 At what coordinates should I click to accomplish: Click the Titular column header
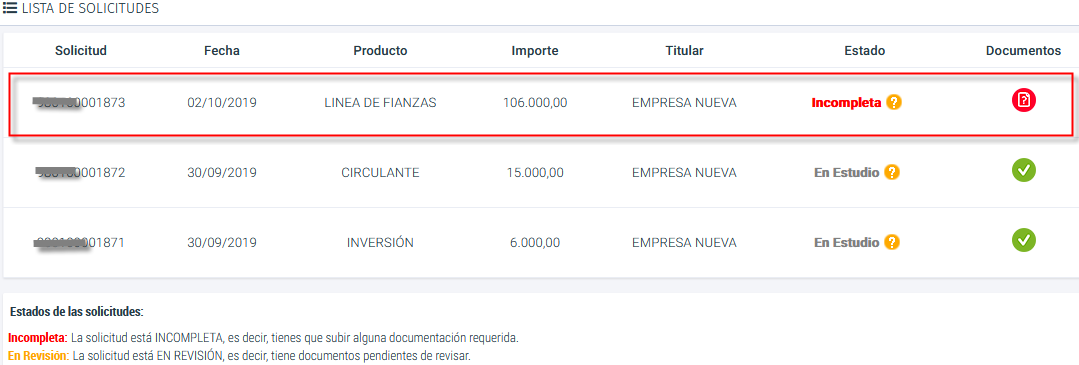pos(684,50)
